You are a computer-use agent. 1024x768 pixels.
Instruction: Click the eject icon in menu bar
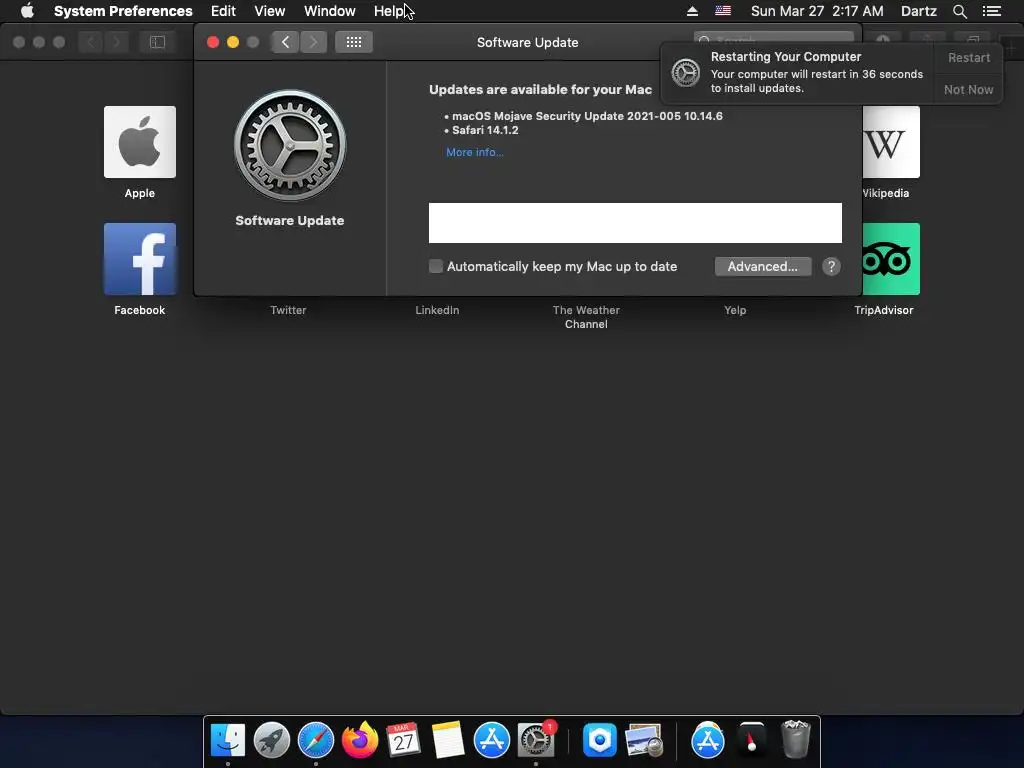tap(692, 11)
